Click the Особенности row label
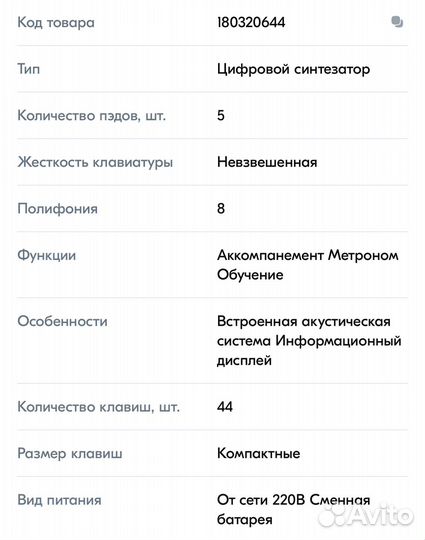This screenshot has width=425, height=540. pyautogui.click(x=62, y=321)
